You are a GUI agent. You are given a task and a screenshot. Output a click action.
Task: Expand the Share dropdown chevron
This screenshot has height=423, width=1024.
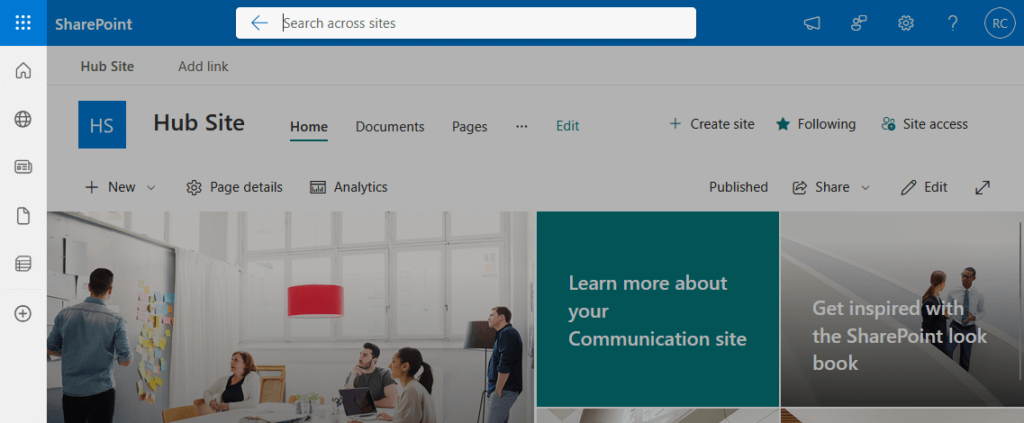(865, 188)
